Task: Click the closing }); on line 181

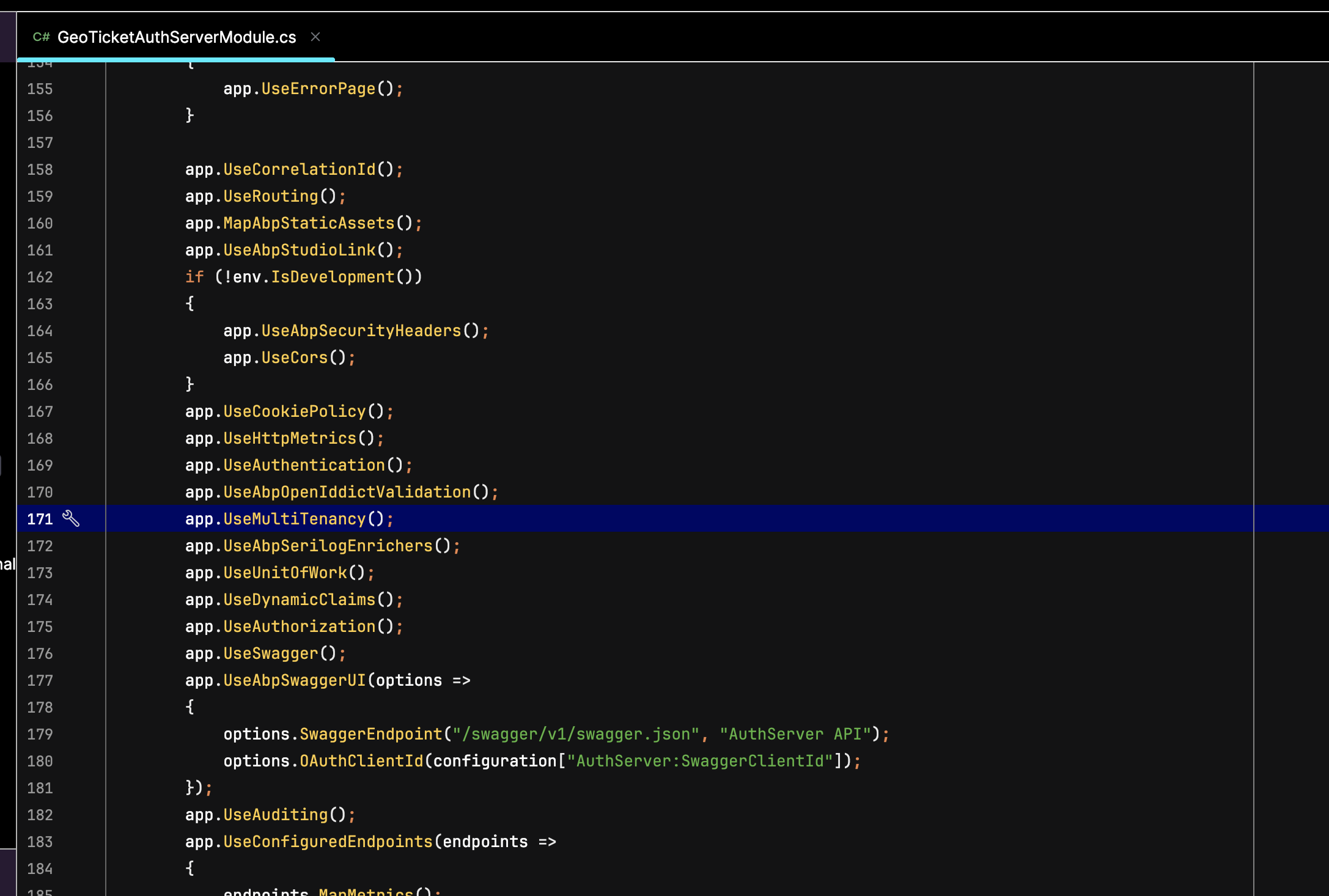Action: [x=199, y=788]
